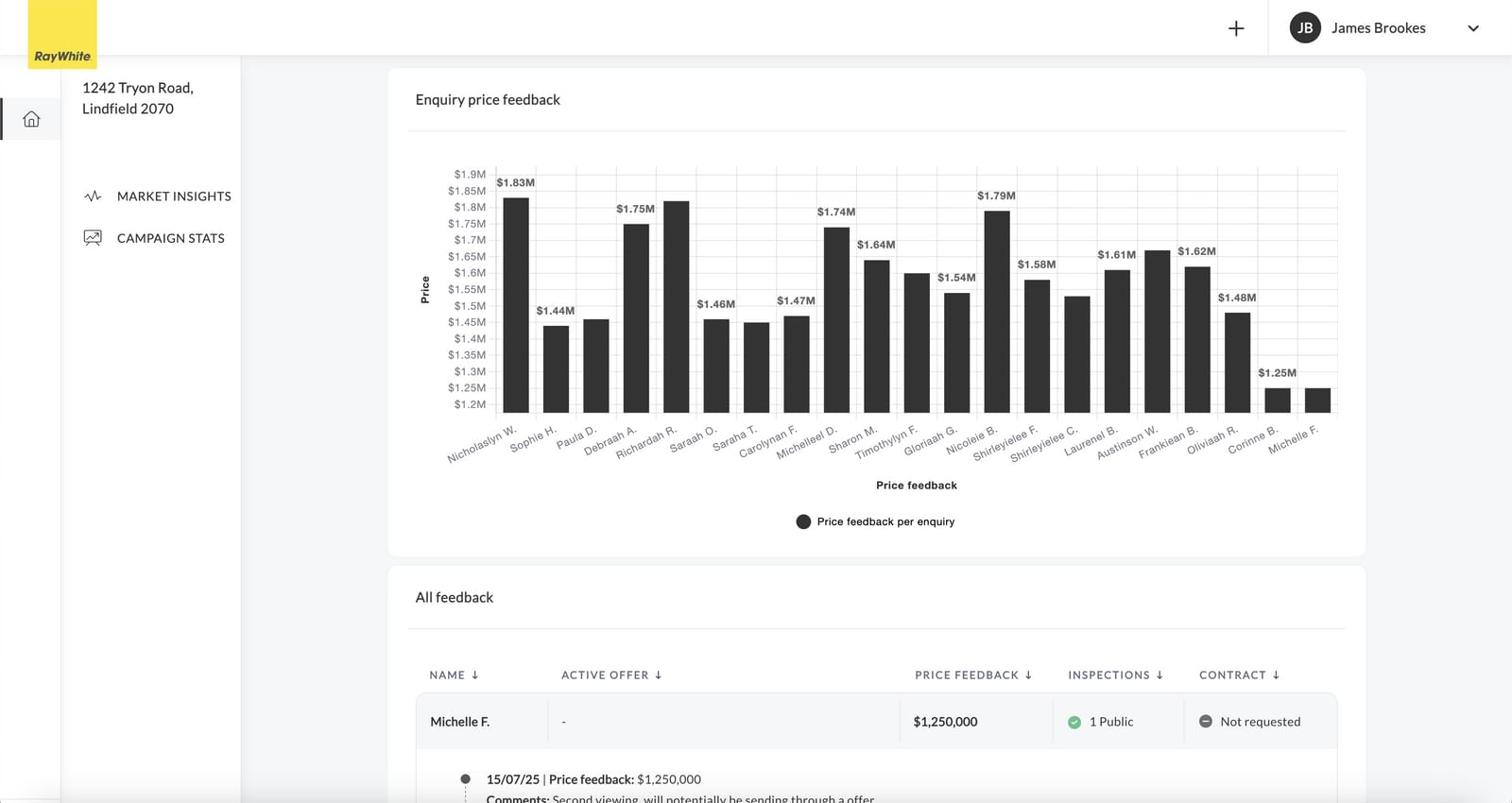Expand the James Brookes account dropdown

[x=1472, y=28]
